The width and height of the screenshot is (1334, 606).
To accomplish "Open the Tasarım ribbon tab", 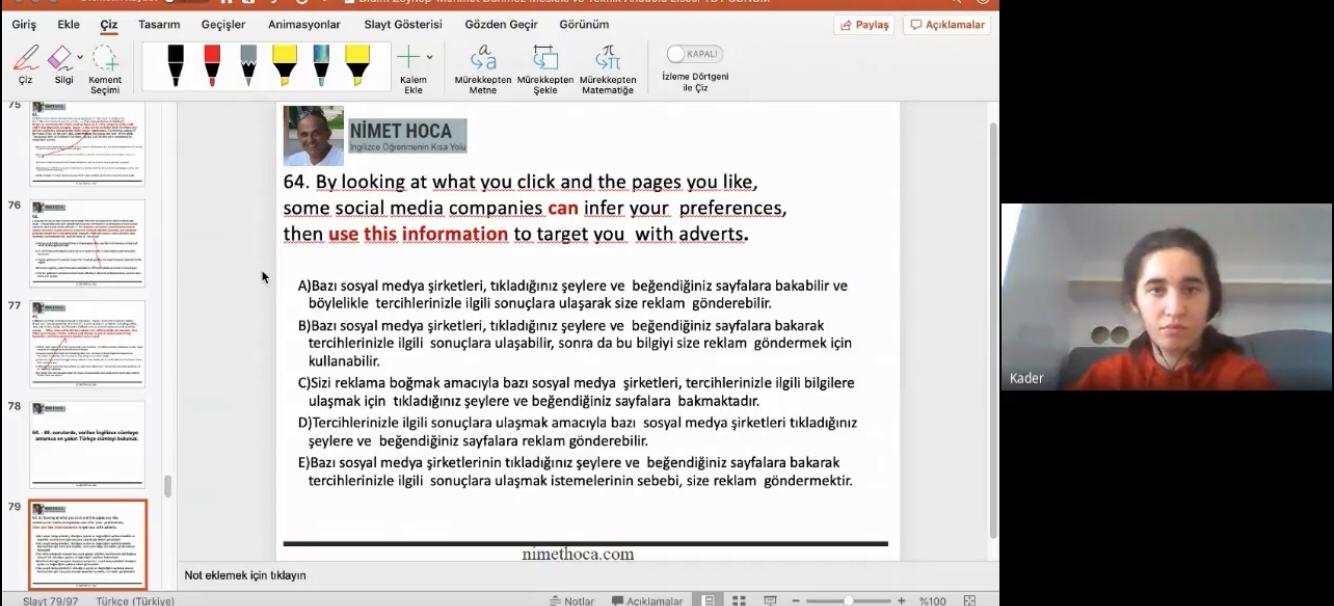I will (x=159, y=24).
